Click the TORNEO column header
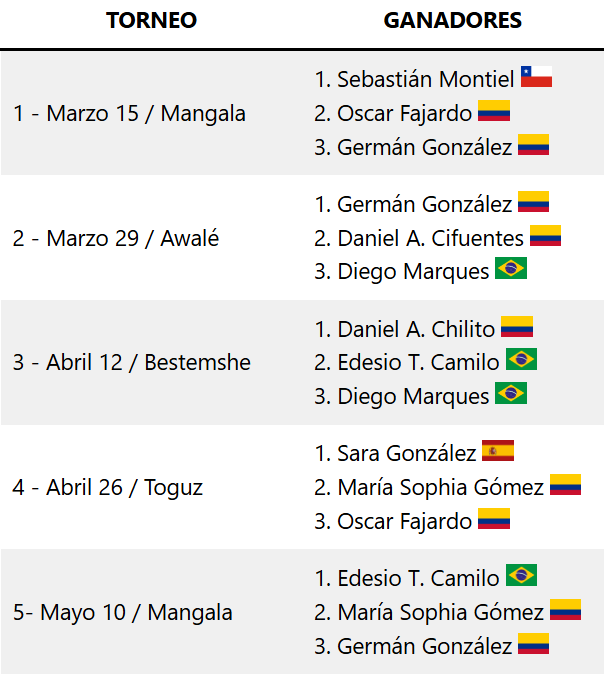Image resolution: width=605 pixels, height=674 pixels. coord(151,20)
